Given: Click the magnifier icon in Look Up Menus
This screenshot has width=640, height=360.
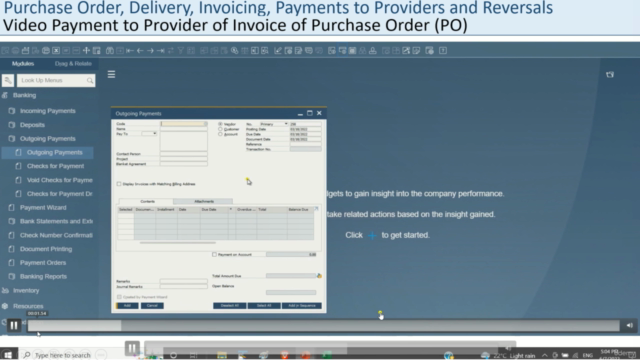Looking at the screenshot, I should [x=90, y=80].
